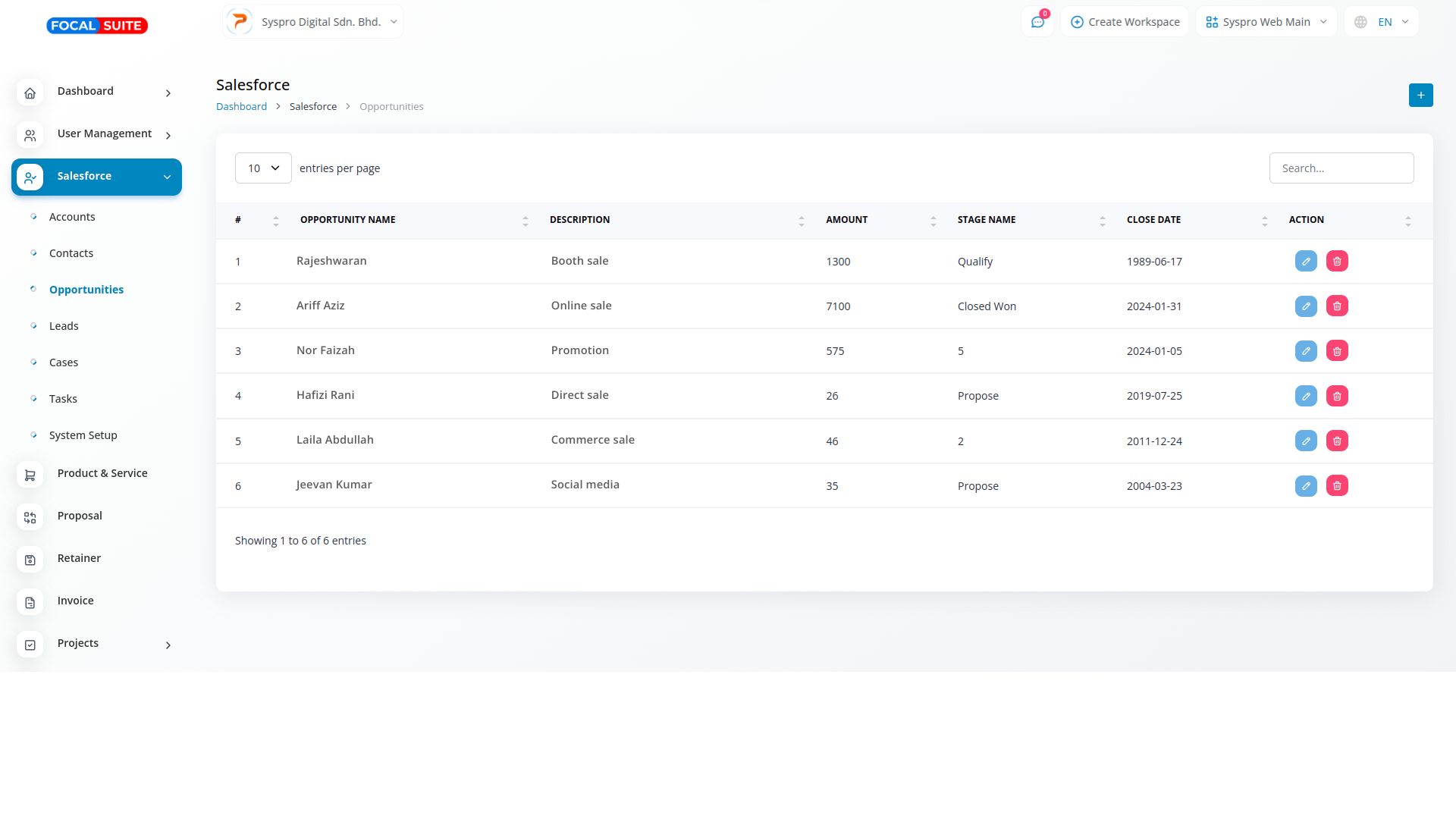
Task: Open the Syspro Digital Sdn. Bhd. company dropdown
Action: pyautogui.click(x=313, y=22)
